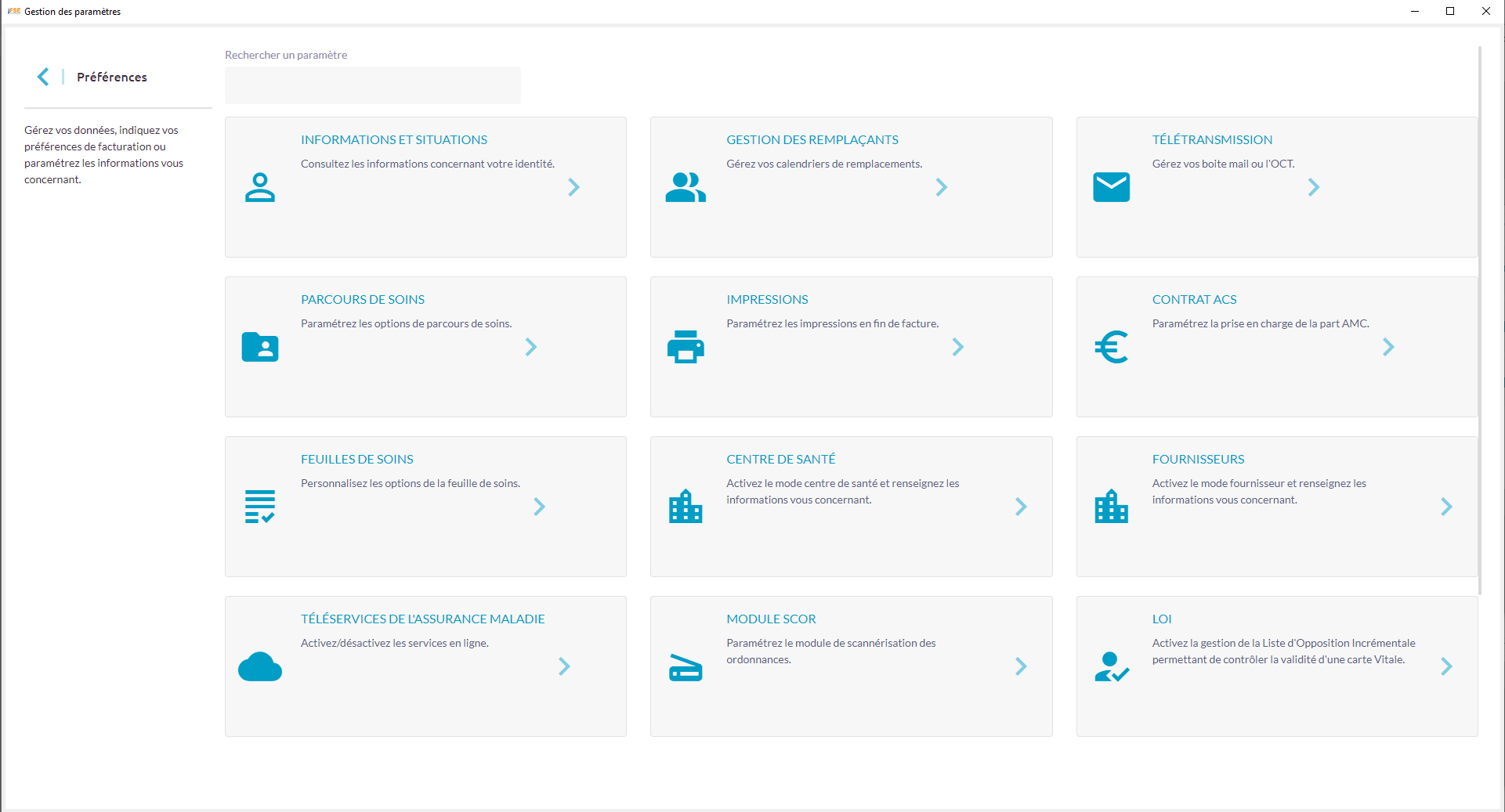Open the TÉLÉTRANSMISSION title link
Viewport: 1505px width, 812px height.
click(1212, 140)
